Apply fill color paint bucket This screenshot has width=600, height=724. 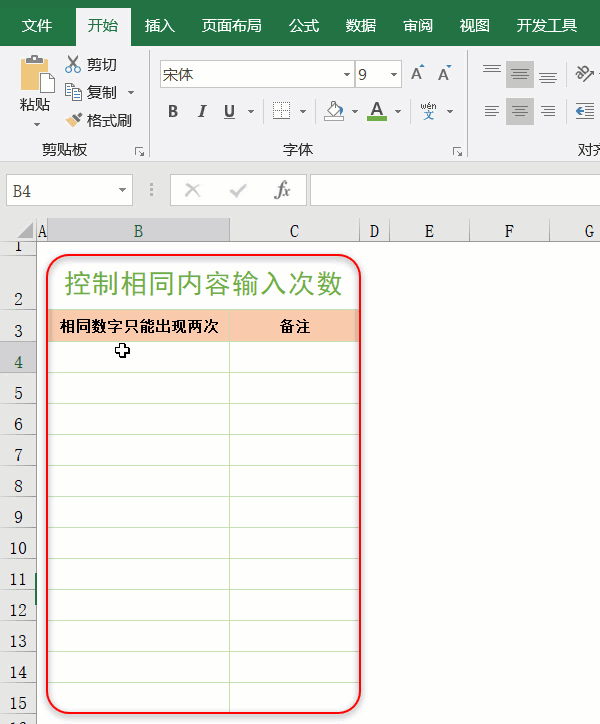334,111
